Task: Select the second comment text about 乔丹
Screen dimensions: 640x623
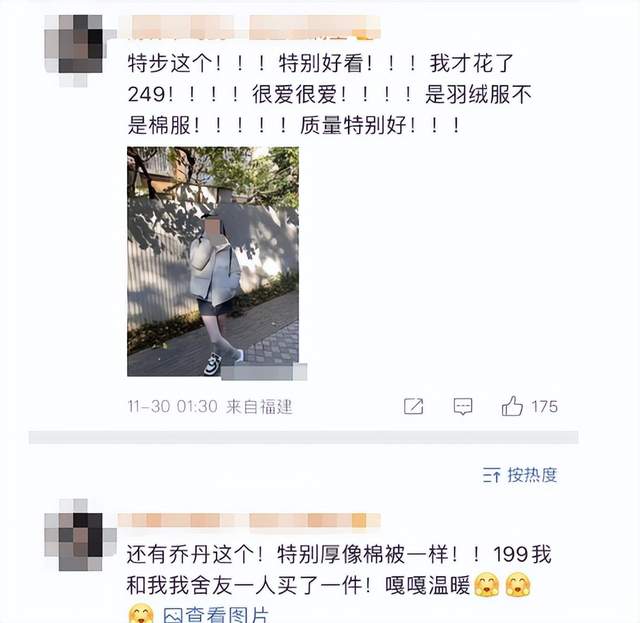Action: coord(339,570)
